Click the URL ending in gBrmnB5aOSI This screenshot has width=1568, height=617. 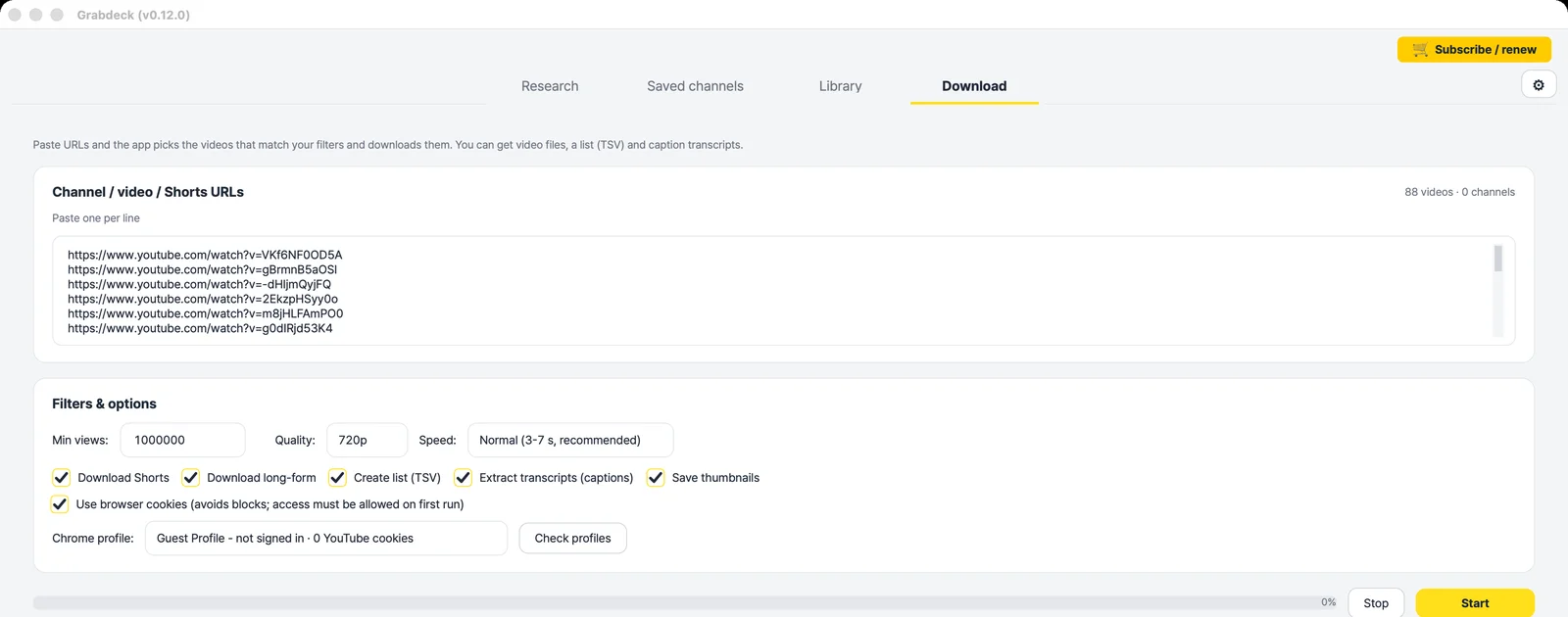202,269
